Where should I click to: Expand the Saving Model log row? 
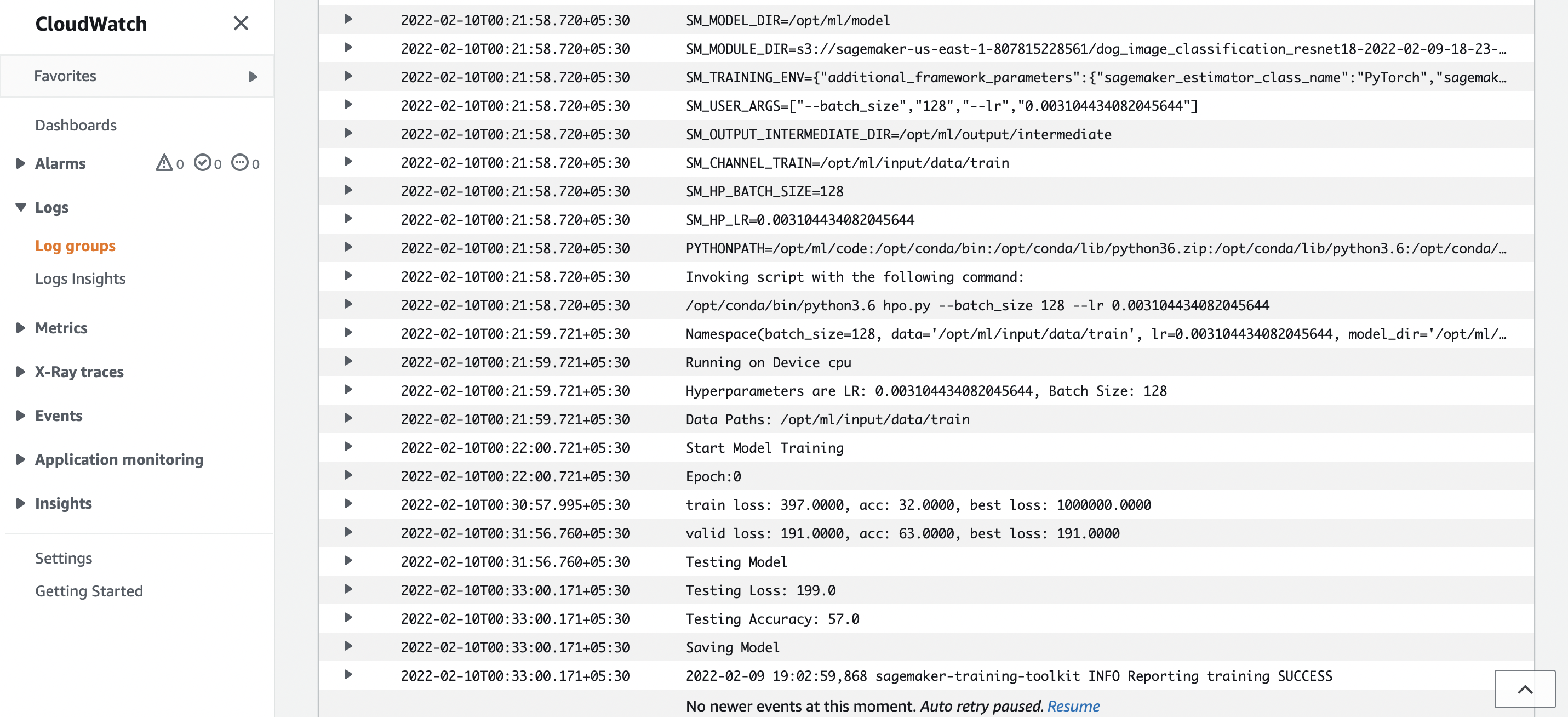[348, 647]
